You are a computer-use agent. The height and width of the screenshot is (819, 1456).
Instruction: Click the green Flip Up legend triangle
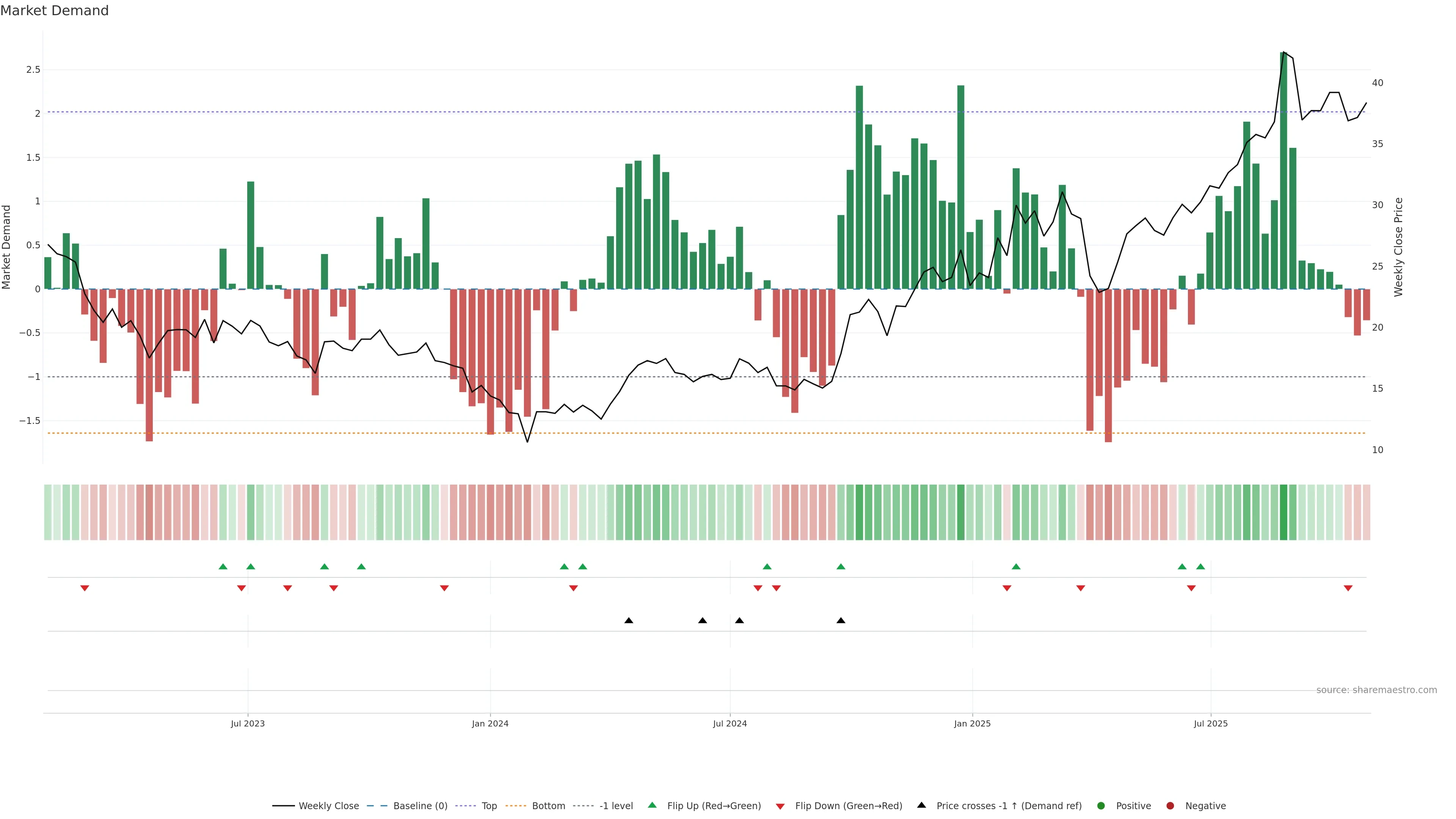(652, 805)
